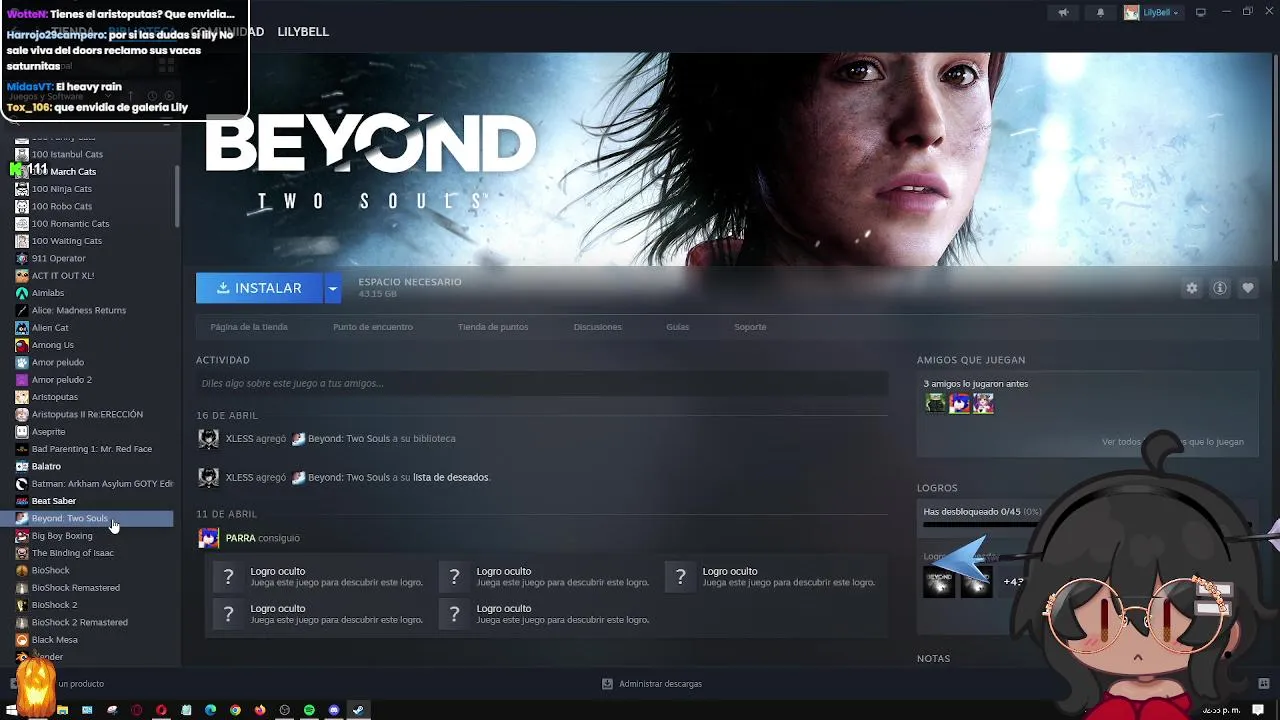Open the notifications bell icon
The width and height of the screenshot is (1280, 720).
pos(1101,13)
